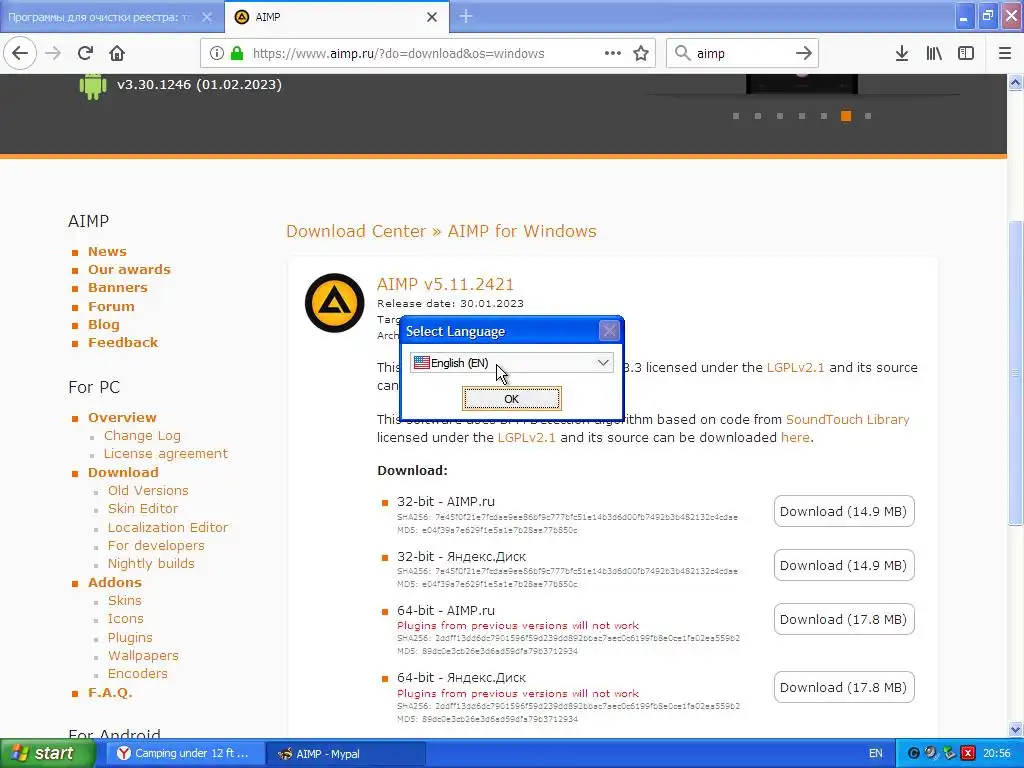Click the highlighted orange carousel dot

click(x=846, y=116)
